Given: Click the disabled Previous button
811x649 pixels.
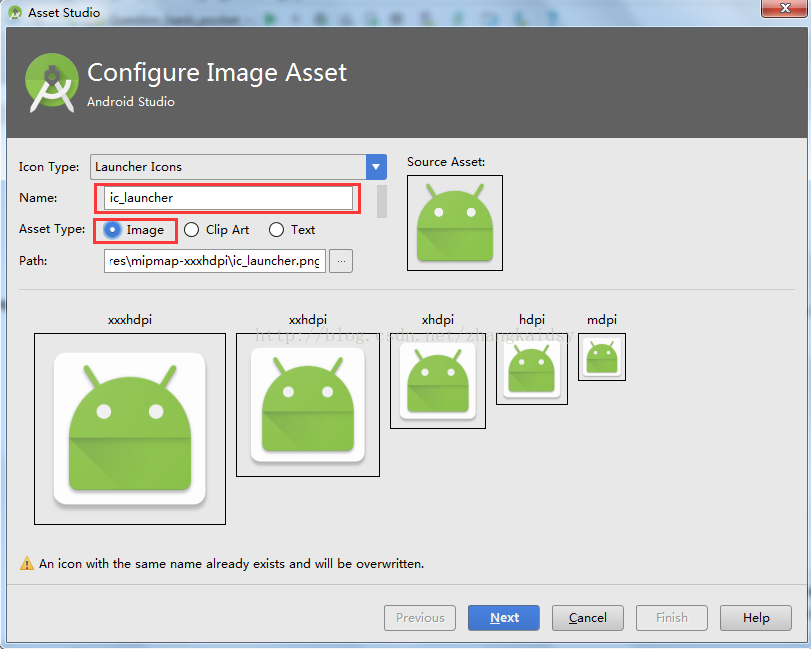Looking at the screenshot, I should [420, 618].
